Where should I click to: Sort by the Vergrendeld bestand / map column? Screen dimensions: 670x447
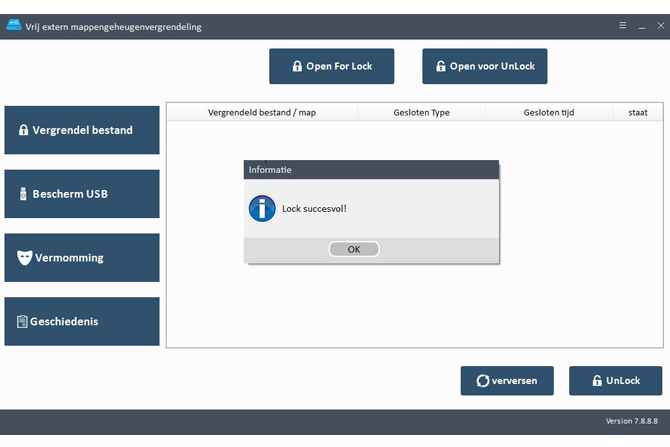tap(261, 113)
